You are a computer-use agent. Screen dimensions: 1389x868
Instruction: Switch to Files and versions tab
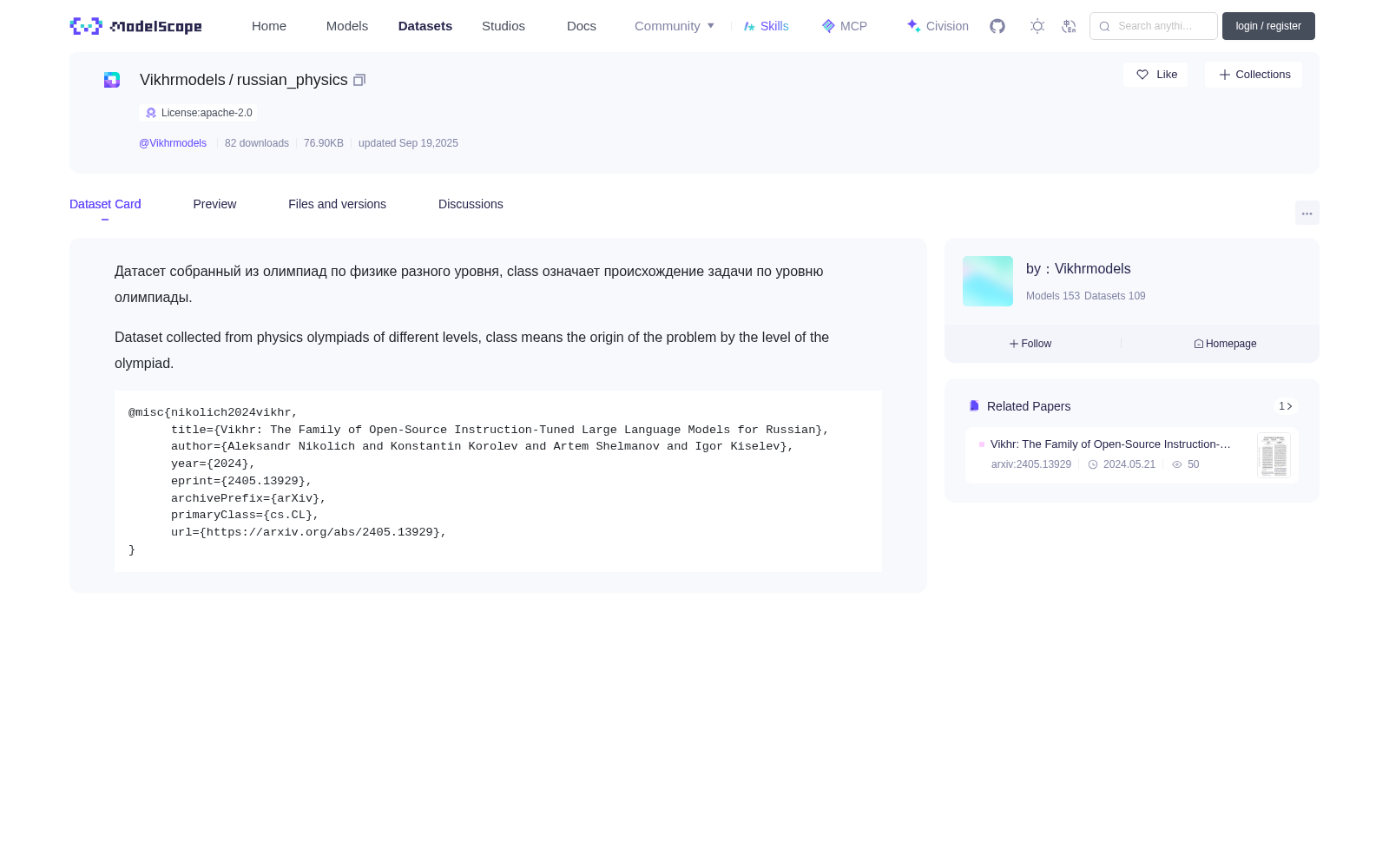[x=337, y=204]
